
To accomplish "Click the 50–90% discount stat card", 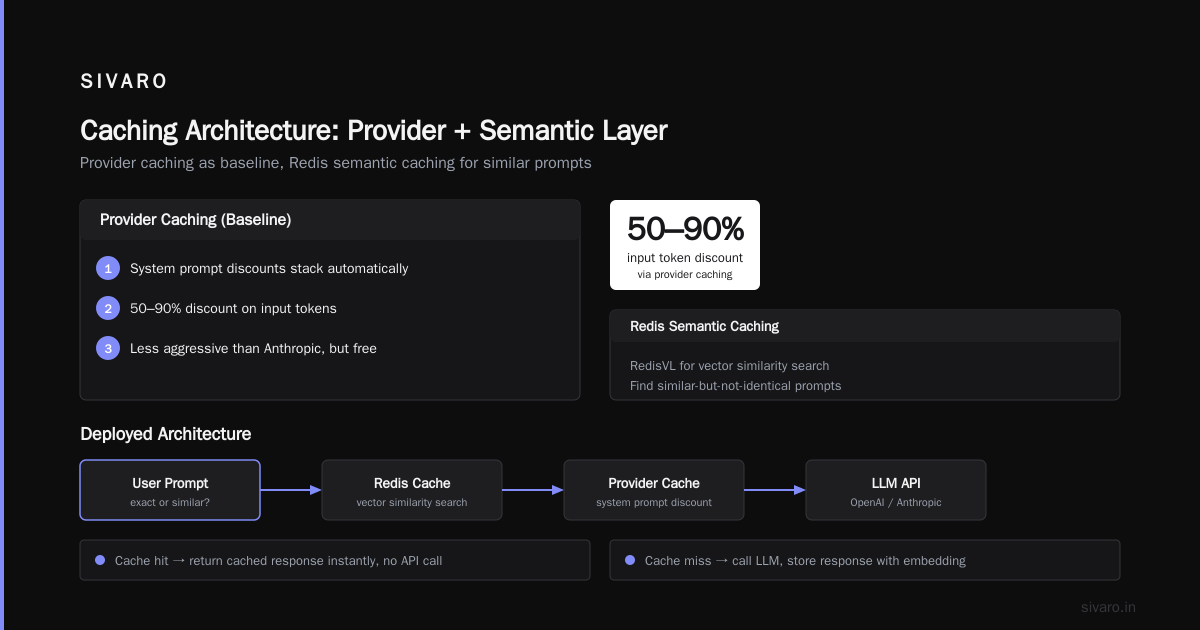I will click(685, 245).
